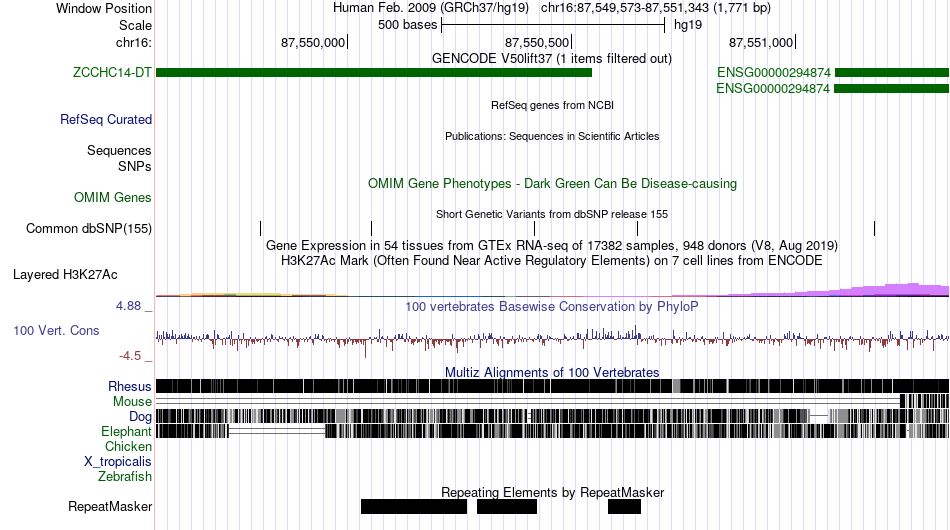
Task: Select the widest RepeatMasker black block
Action: point(414,506)
